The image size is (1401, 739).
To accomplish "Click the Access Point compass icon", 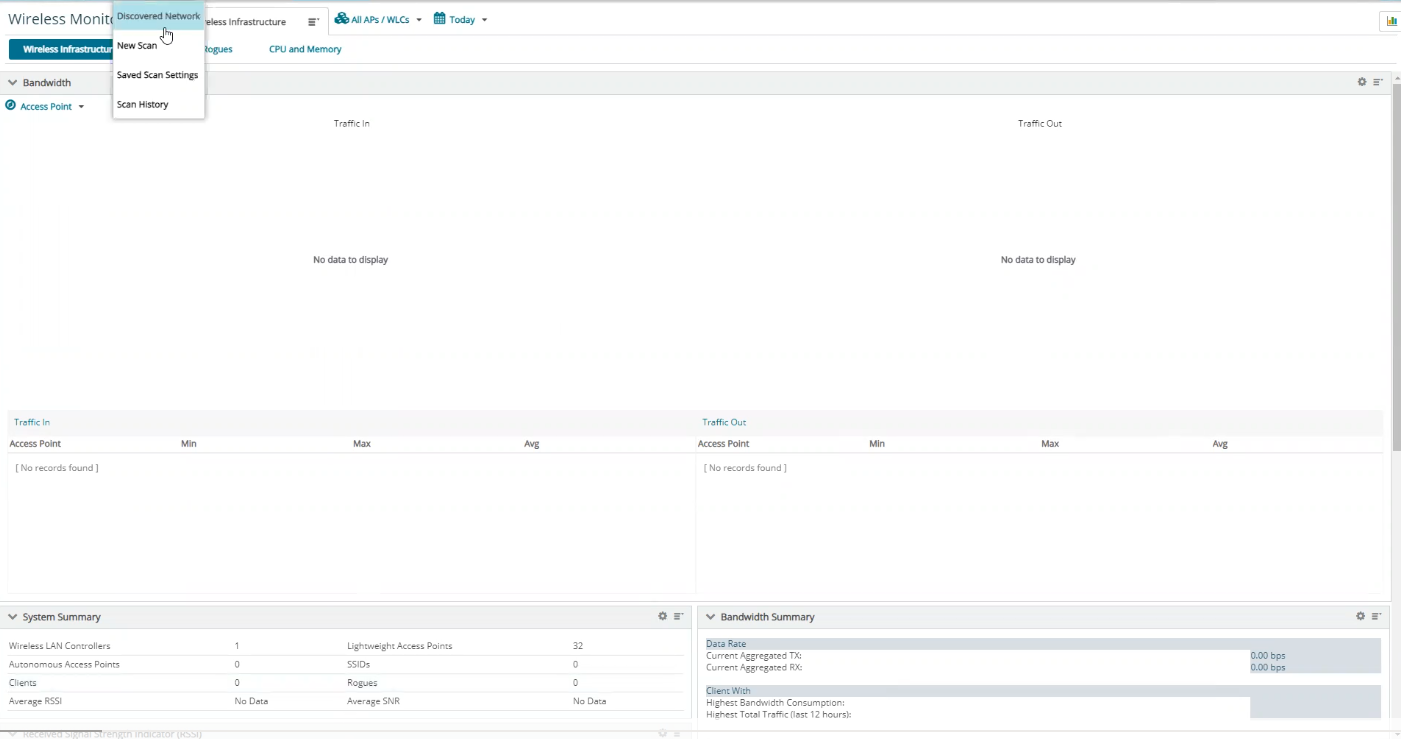I will point(11,106).
